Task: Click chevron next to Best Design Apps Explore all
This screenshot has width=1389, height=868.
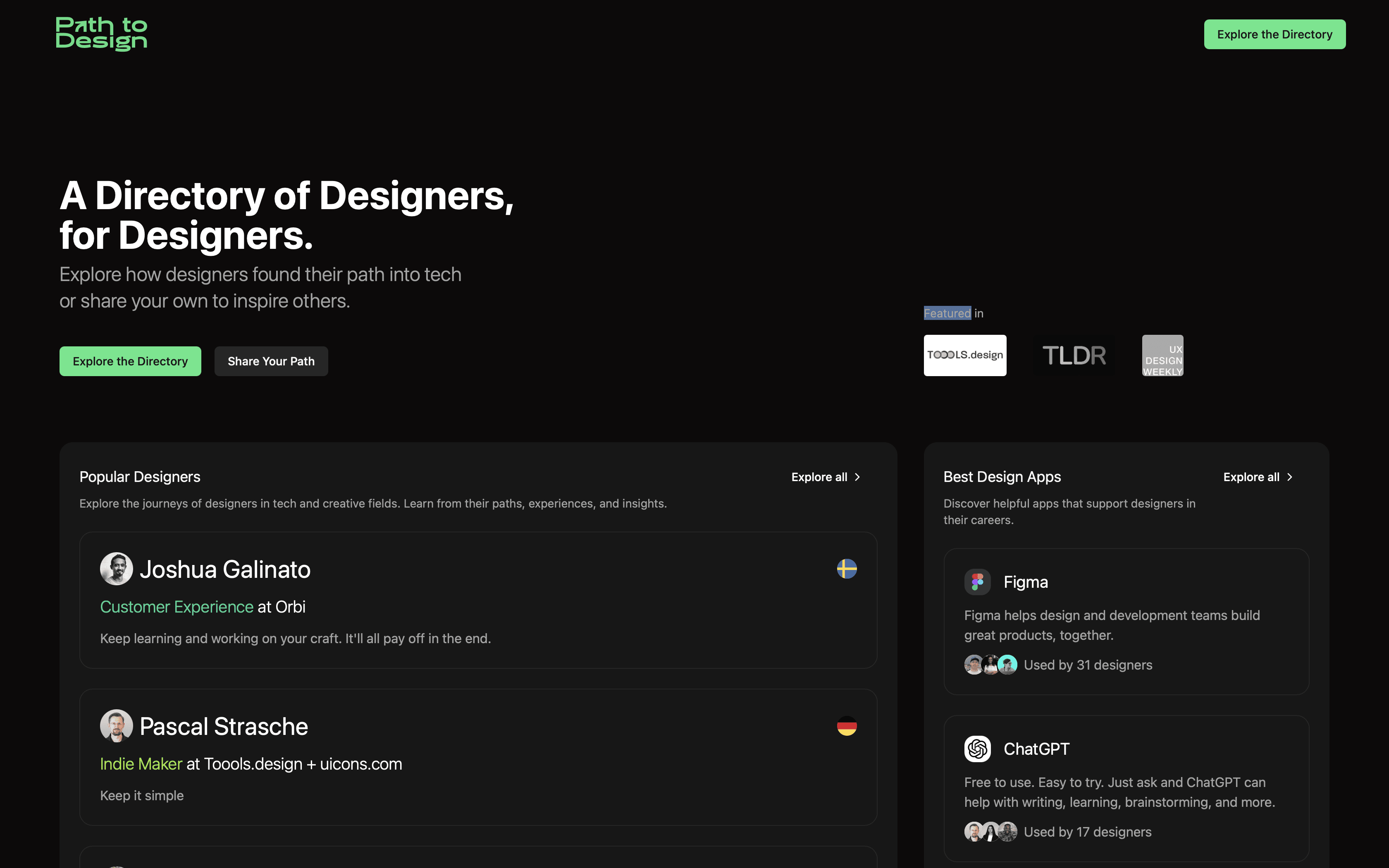Action: pyautogui.click(x=1290, y=477)
